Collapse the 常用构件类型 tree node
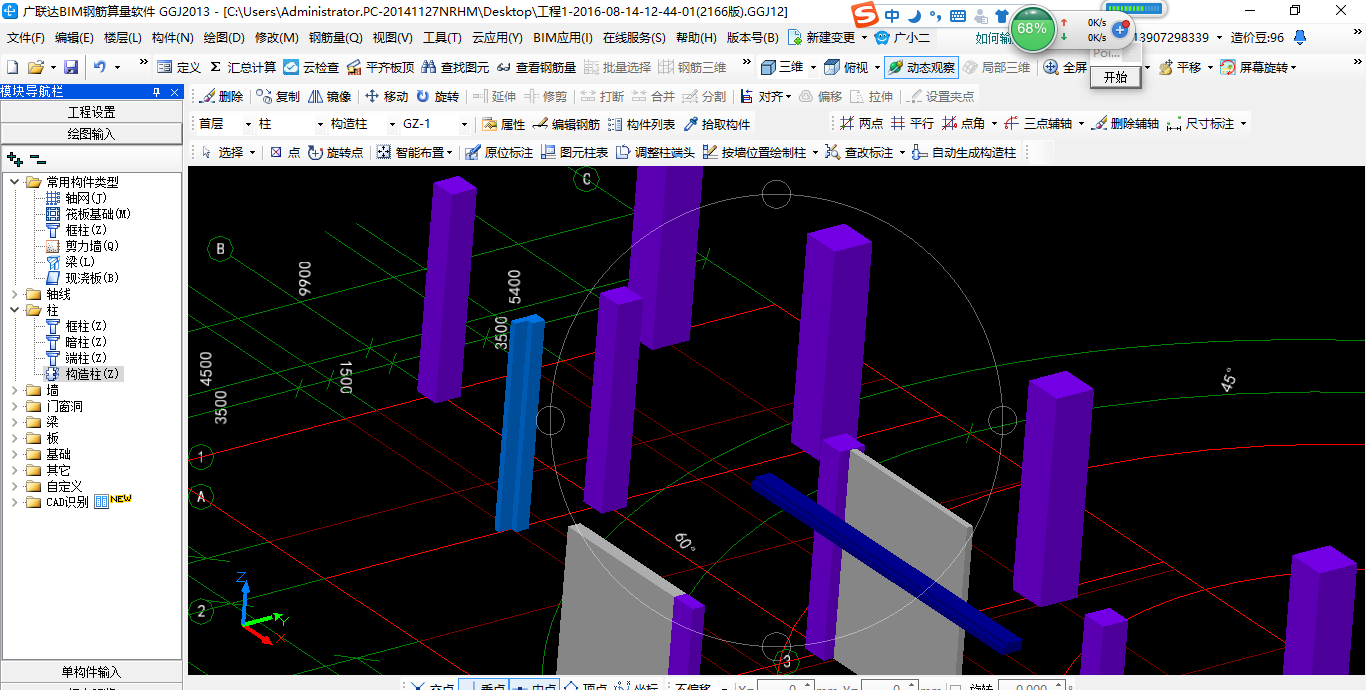 [x=14, y=182]
